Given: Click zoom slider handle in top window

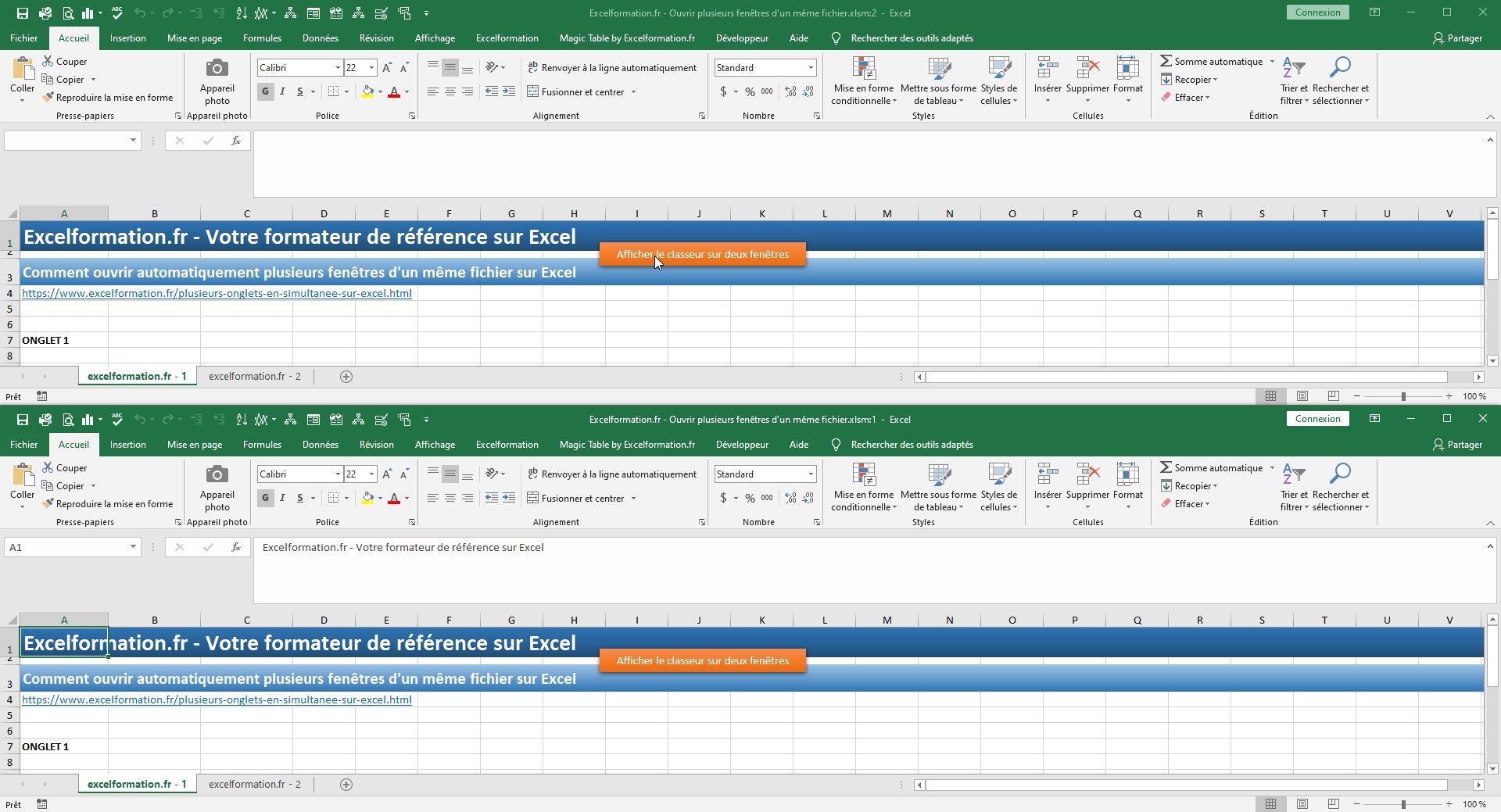Looking at the screenshot, I should pyautogui.click(x=1403, y=397).
